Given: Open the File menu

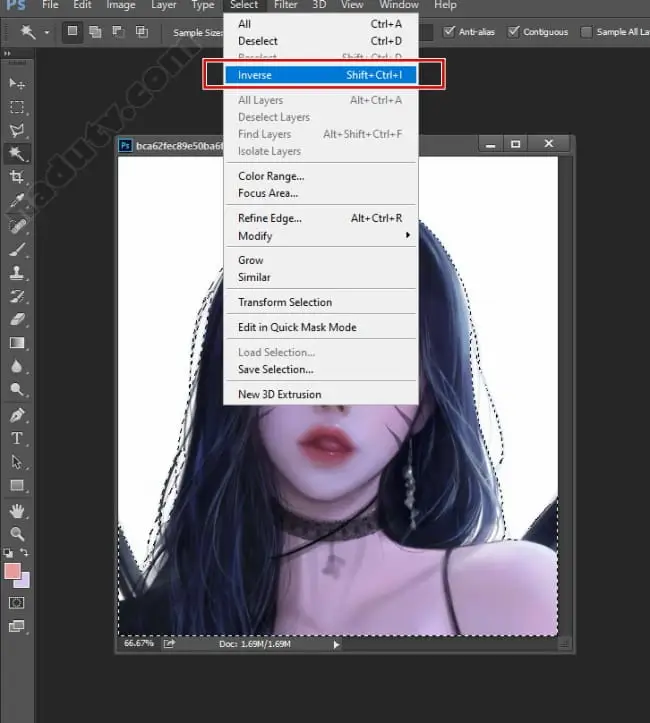Looking at the screenshot, I should point(50,5).
